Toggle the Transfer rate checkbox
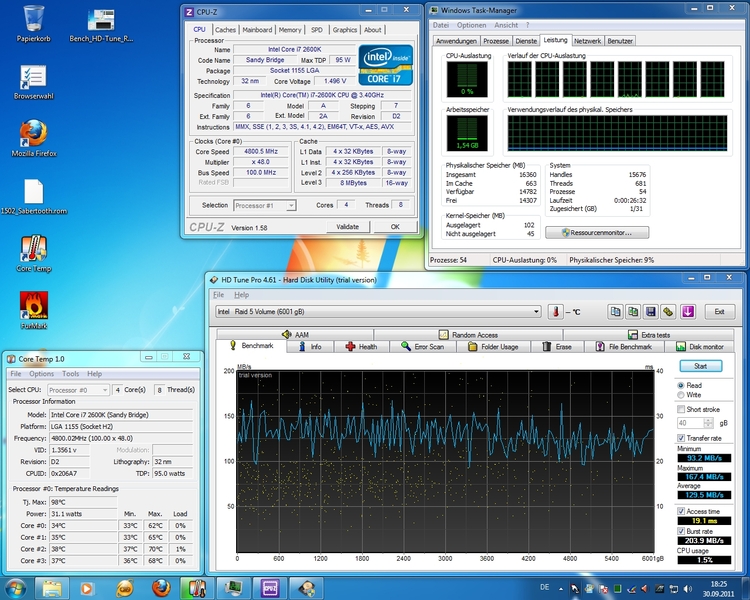The height and width of the screenshot is (600, 750). pyautogui.click(x=681, y=438)
